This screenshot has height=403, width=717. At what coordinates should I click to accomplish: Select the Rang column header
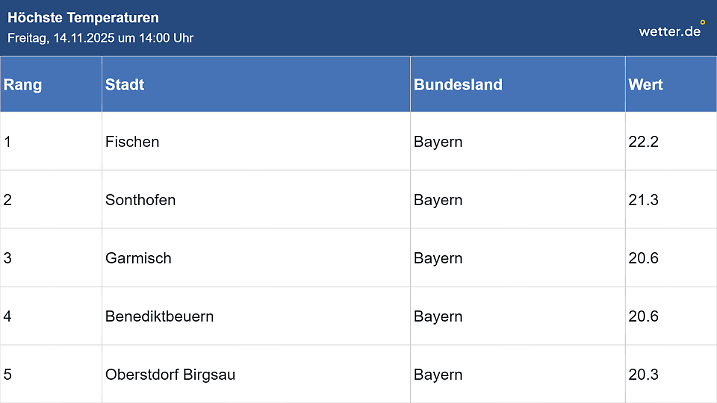[23, 85]
